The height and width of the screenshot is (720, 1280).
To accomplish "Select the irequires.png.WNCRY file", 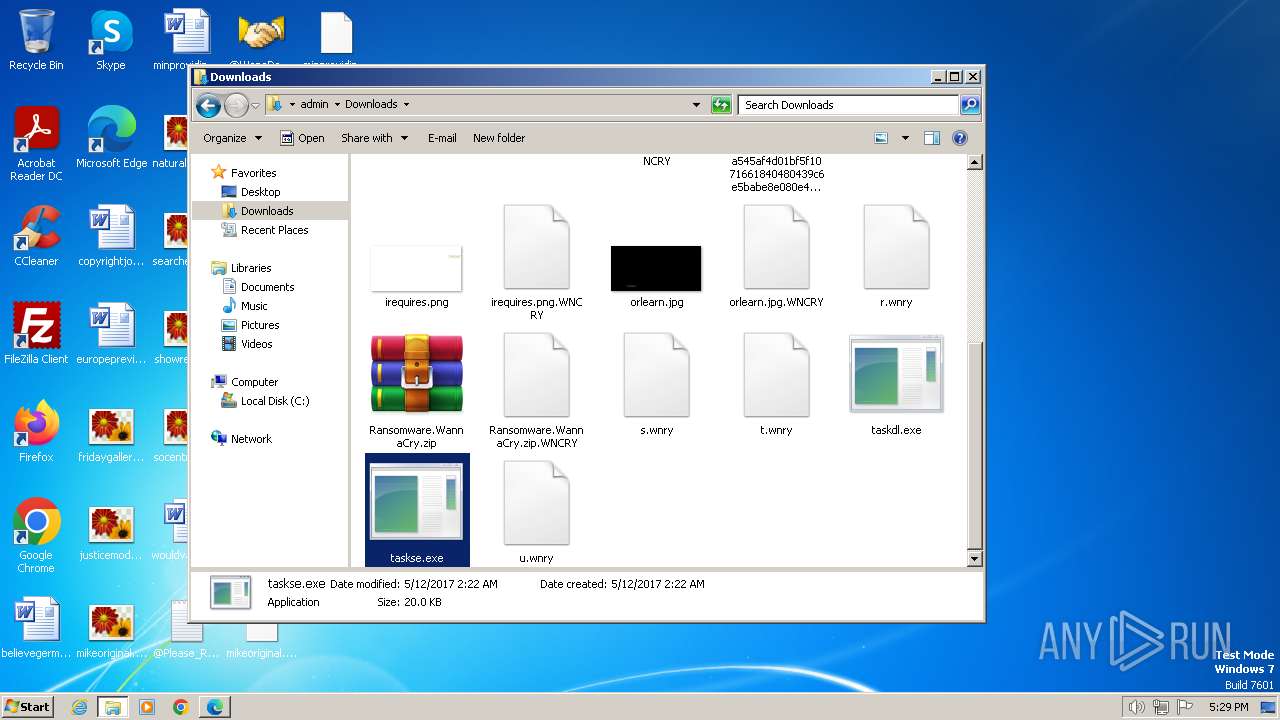I will click(536, 263).
